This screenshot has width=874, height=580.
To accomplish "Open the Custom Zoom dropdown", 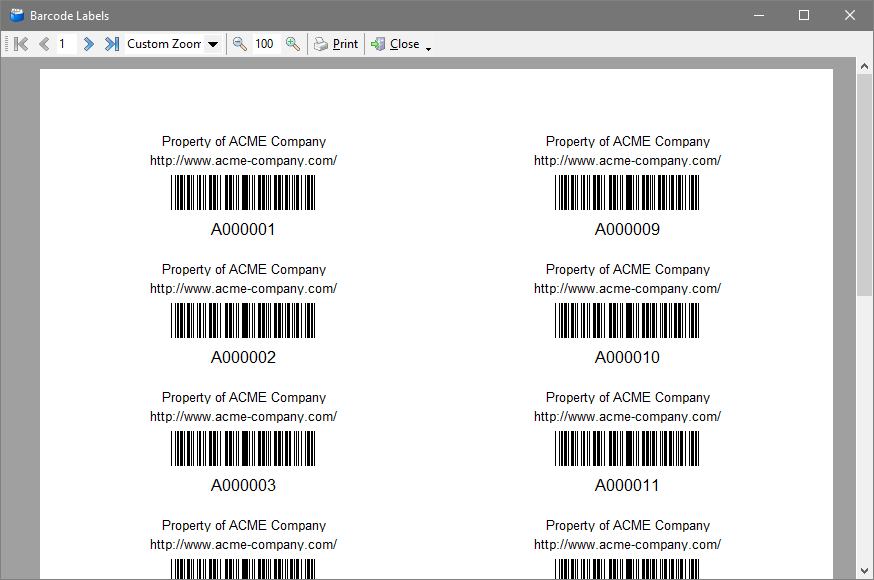I will [x=213, y=44].
